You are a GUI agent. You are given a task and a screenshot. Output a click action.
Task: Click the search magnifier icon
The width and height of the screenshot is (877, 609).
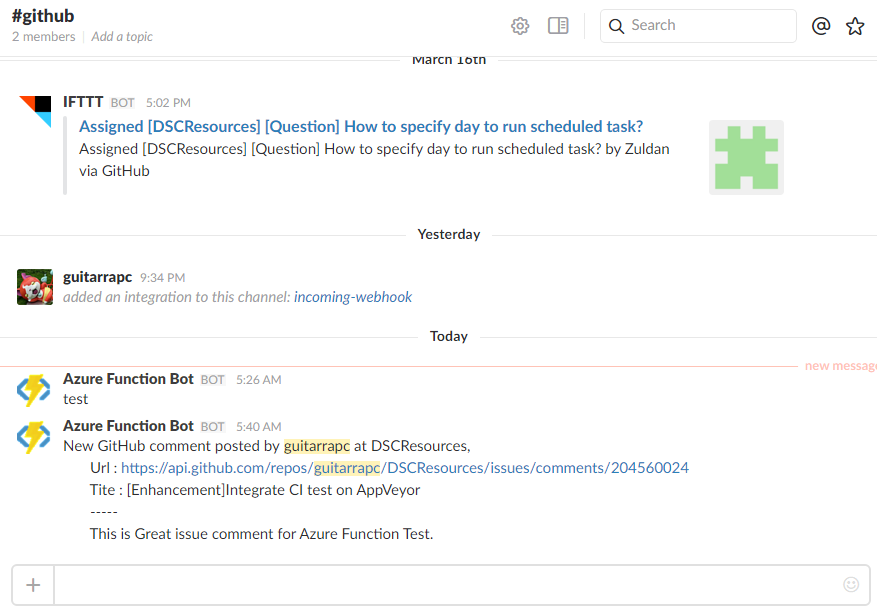click(x=616, y=26)
